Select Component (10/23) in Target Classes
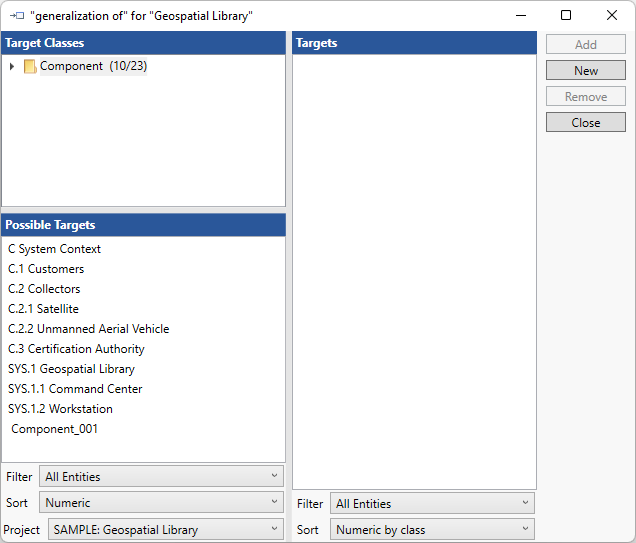The width and height of the screenshot is (636, 543). pyautogui.click(x=93, y=66)
